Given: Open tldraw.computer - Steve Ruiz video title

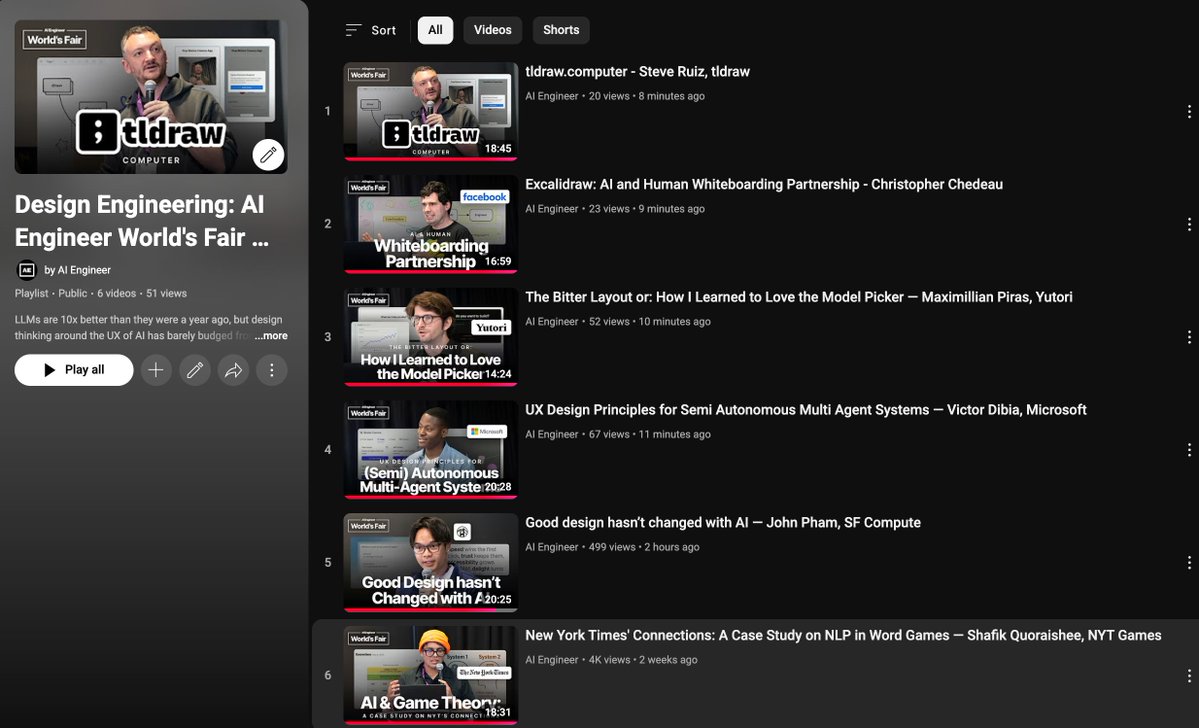Looking at the screenshot, I should pos(638,72).
